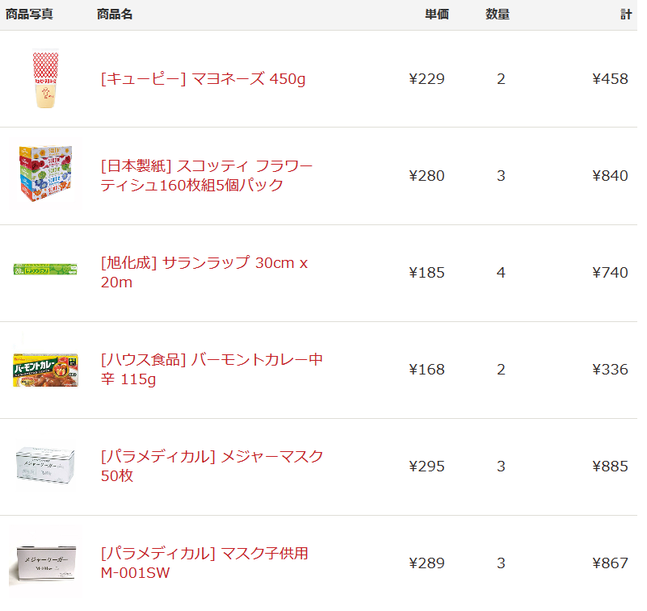Open the kids mask M-001SW product photo

[x=45, y=562]
